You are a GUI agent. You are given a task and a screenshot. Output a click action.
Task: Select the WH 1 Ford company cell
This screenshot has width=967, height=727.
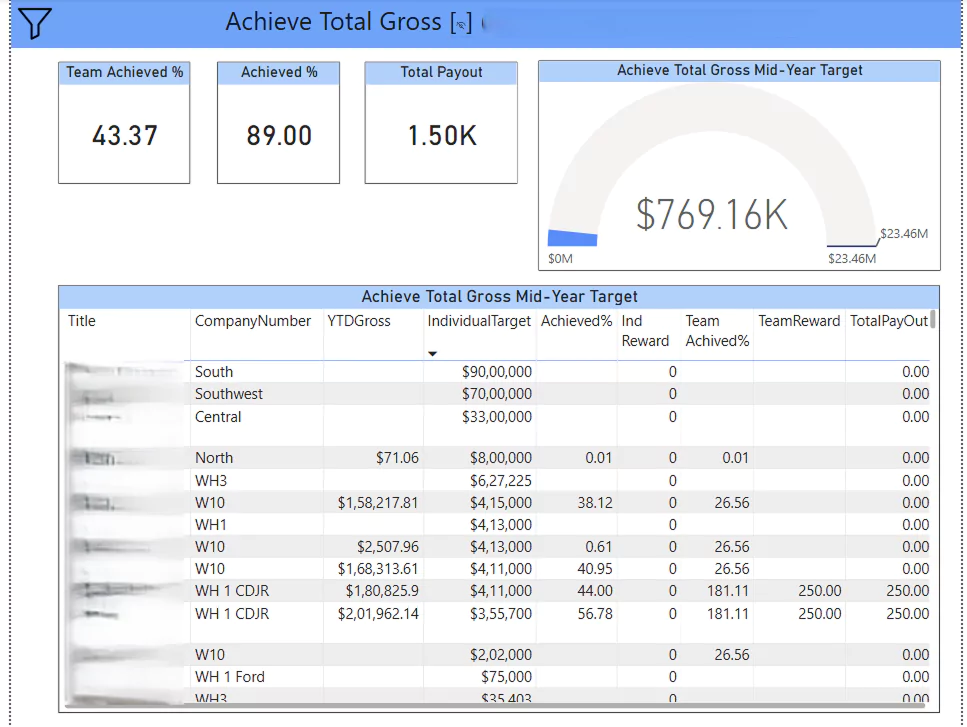(x=230, y=677)
